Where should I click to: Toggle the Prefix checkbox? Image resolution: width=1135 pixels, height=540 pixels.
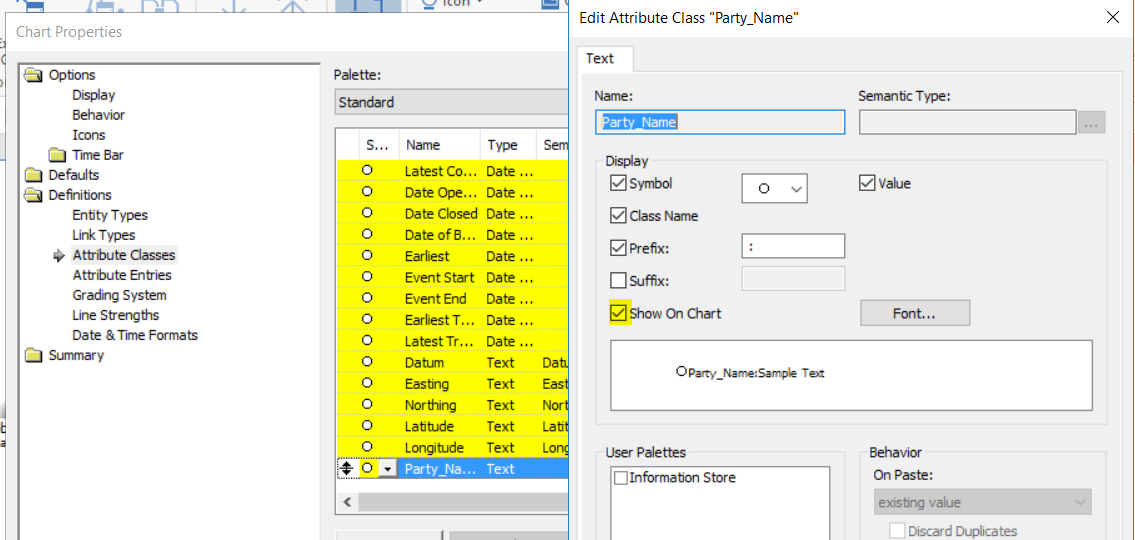pyautogui.click(x=618, y=248)
